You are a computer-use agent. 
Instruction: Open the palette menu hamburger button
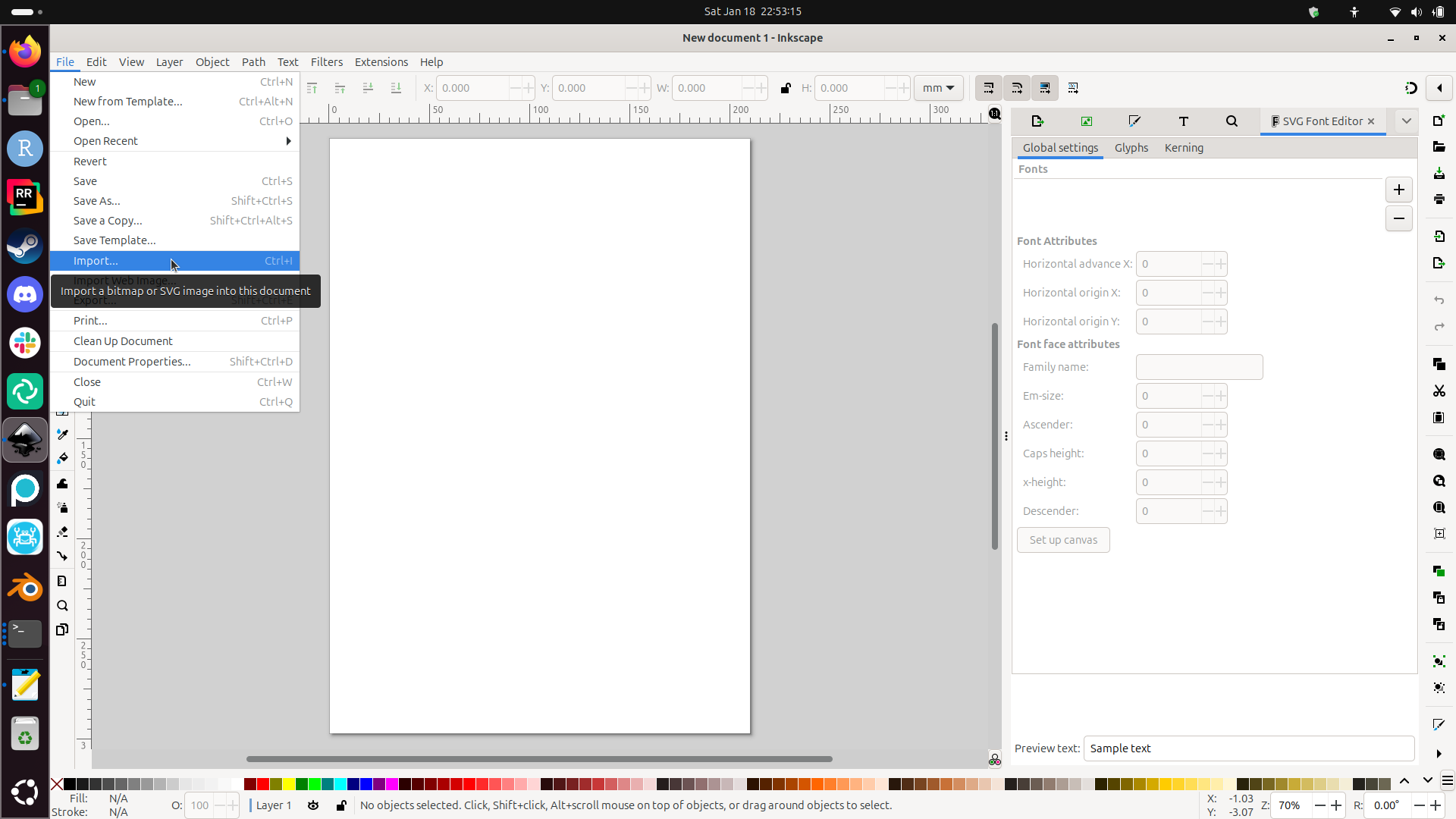pos(1447,781)
